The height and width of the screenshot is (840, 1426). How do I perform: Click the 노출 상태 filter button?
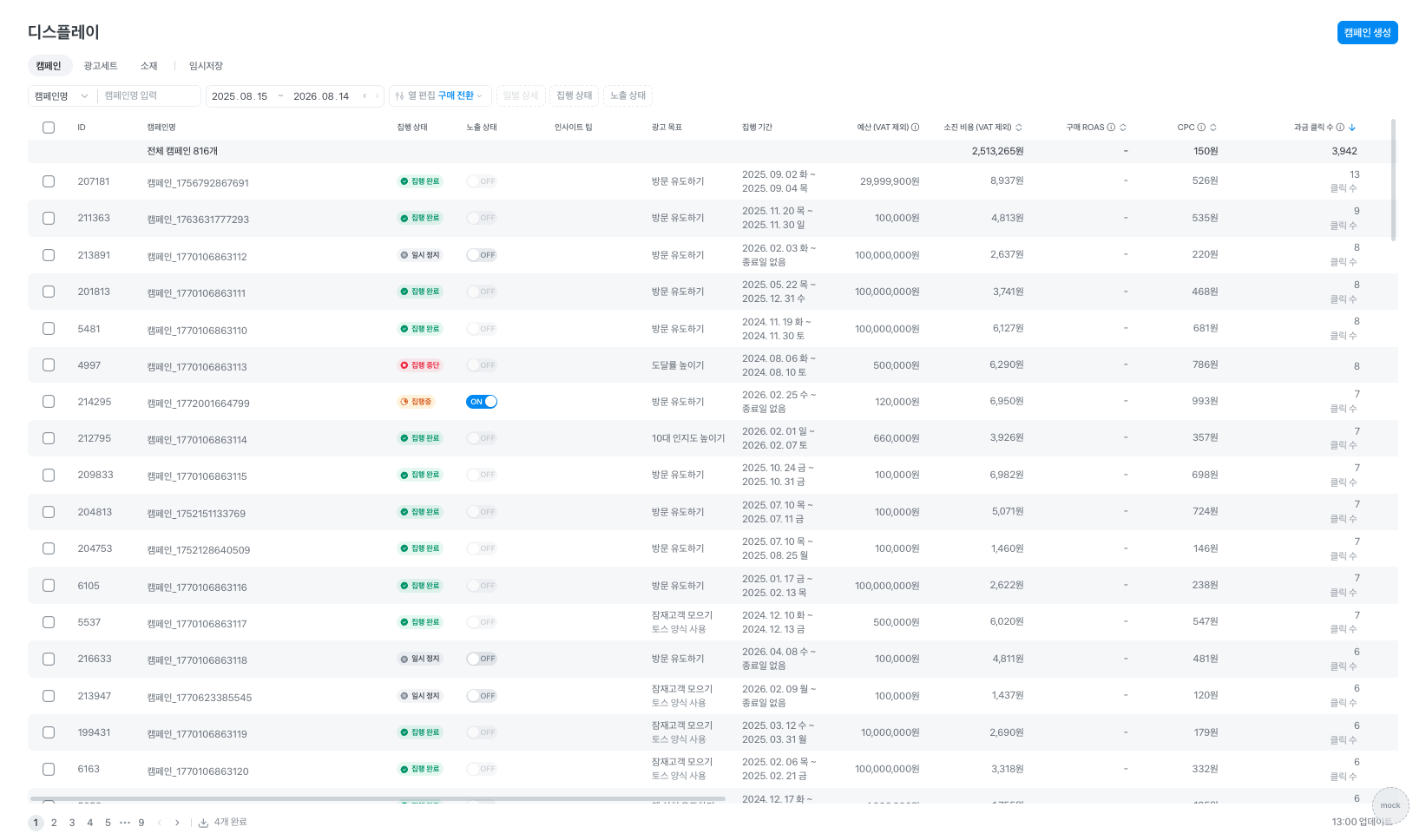[x=628, y=95]
